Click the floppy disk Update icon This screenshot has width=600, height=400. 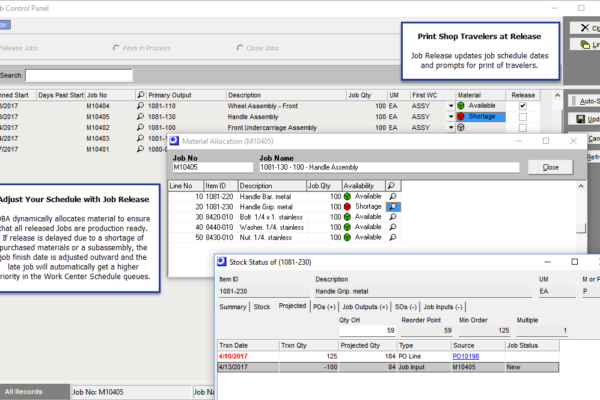click(580, 119)
